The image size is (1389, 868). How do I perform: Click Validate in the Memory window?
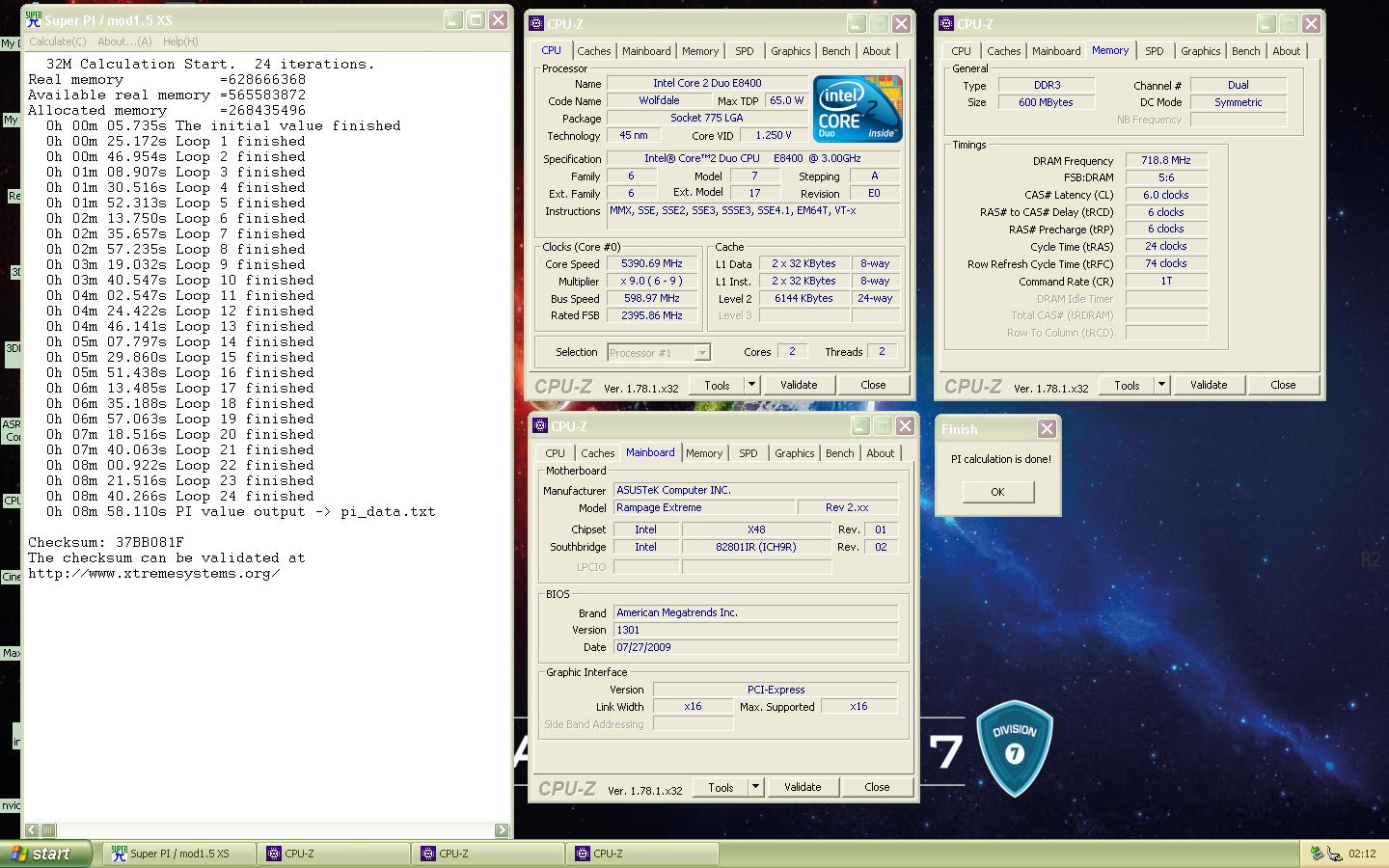coord(1209,385)
